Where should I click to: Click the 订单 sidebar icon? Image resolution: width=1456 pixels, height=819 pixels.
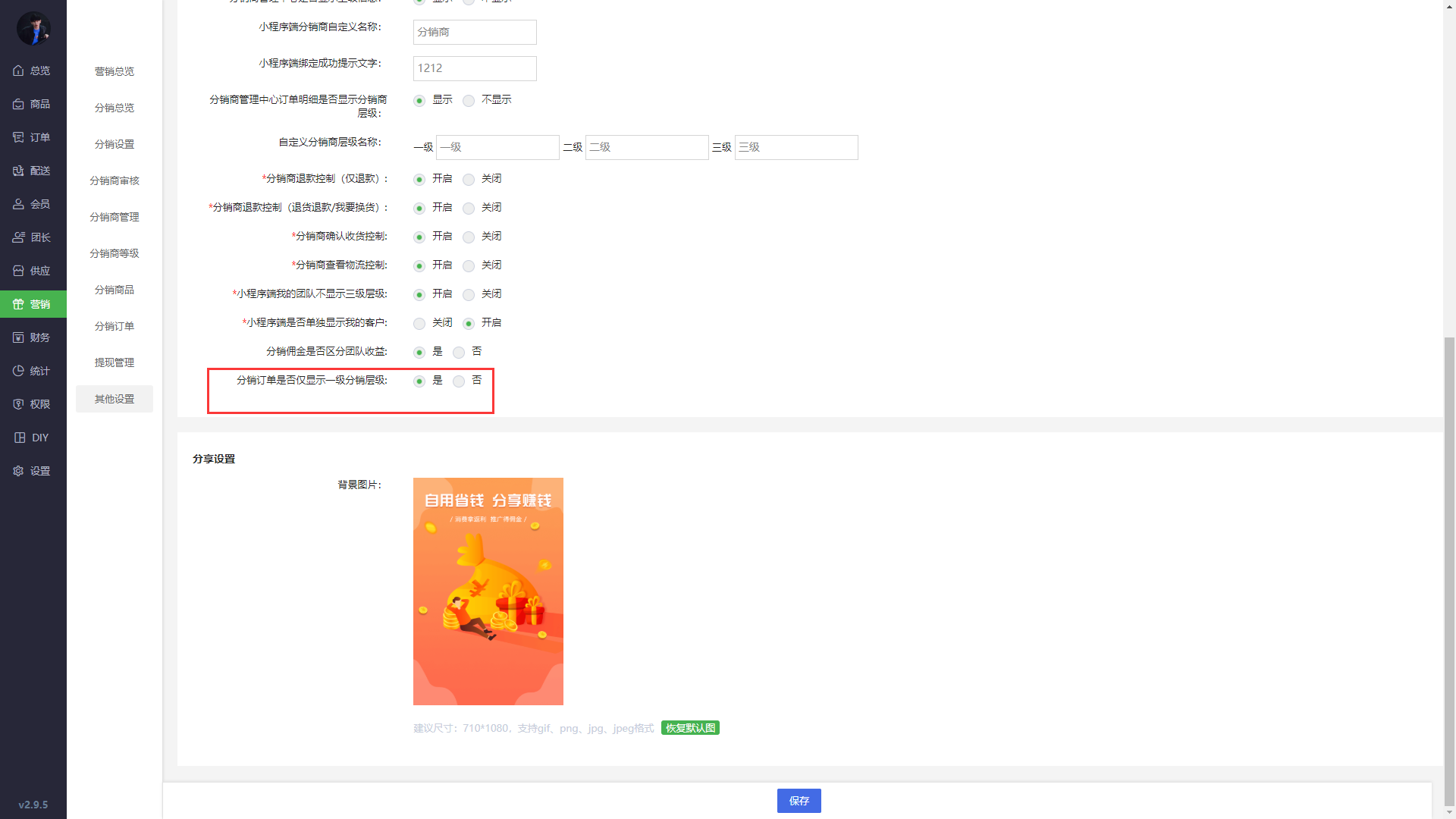pos(19,137)
